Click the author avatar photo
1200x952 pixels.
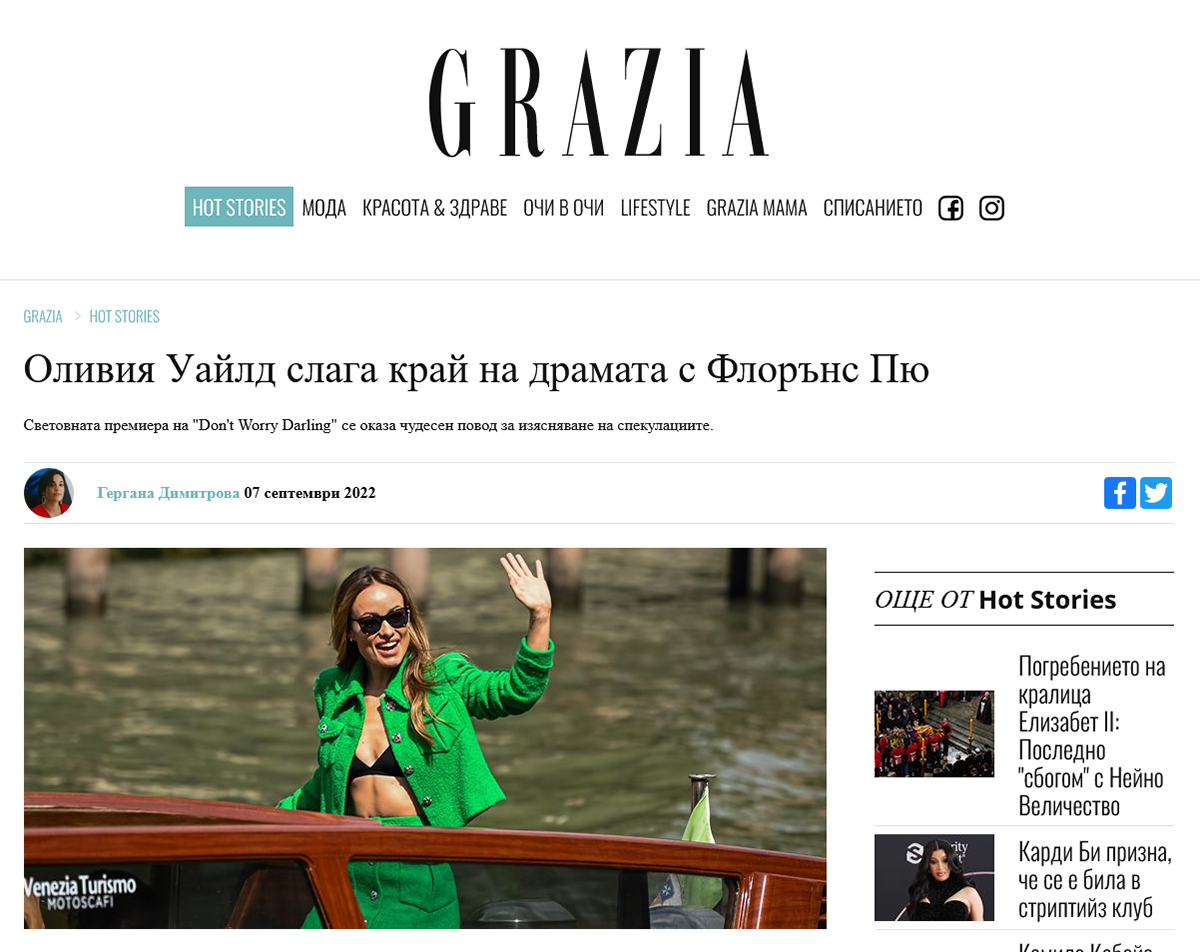click(x=49, y=493)
